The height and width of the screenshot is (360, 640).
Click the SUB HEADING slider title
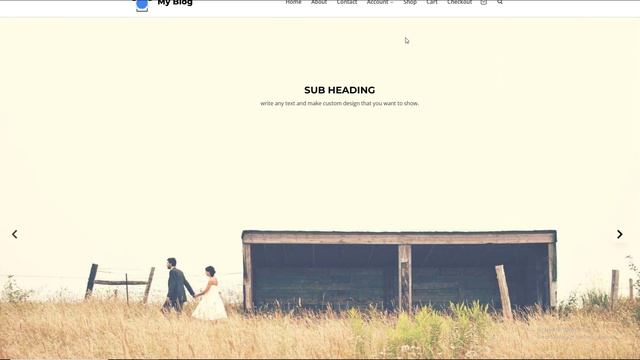tap(340, 90)
